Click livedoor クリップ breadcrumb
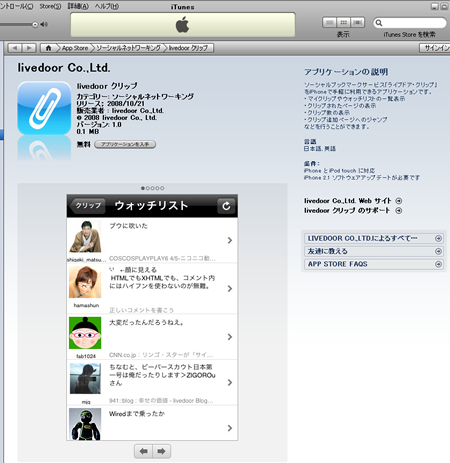450x463 pixels. point(188,48)
